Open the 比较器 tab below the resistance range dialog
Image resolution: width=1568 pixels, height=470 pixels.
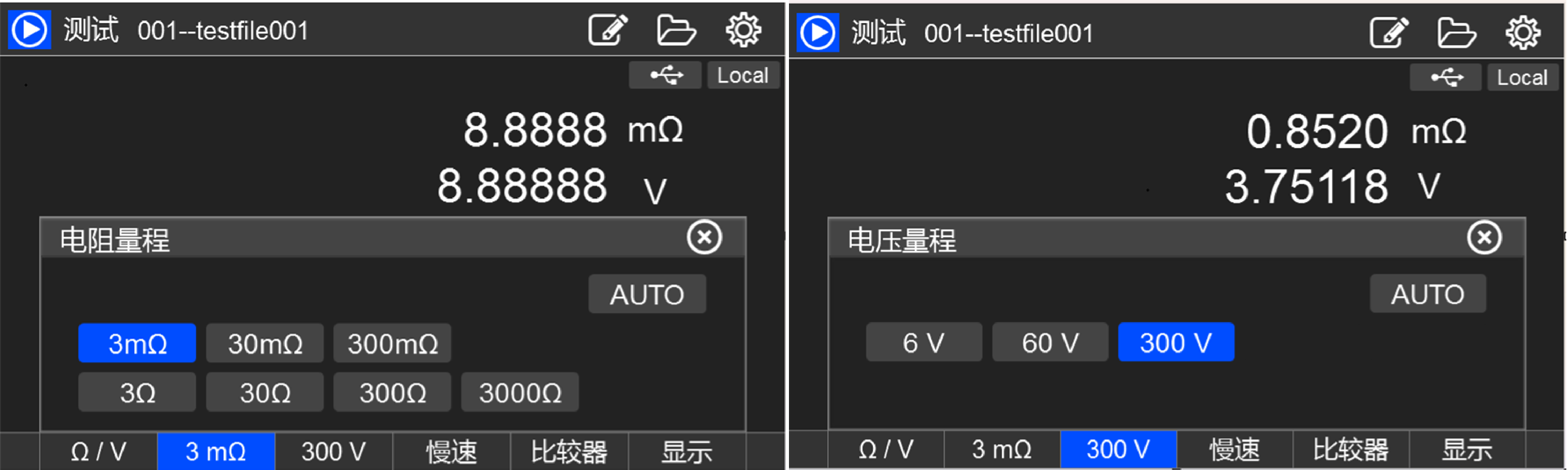tap(569, 451)
